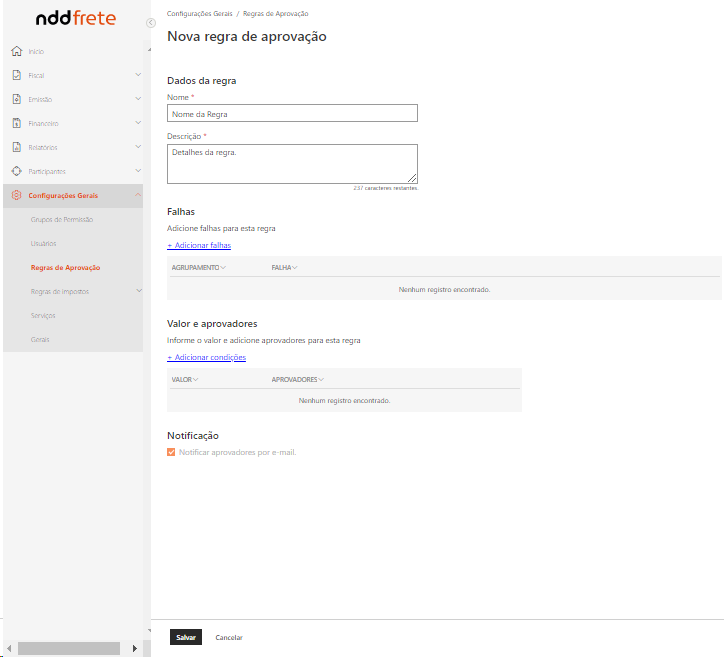Click the sidebar scroll up arrow
This screenshot has width=724, height=657.
click(x=149, y=50)
